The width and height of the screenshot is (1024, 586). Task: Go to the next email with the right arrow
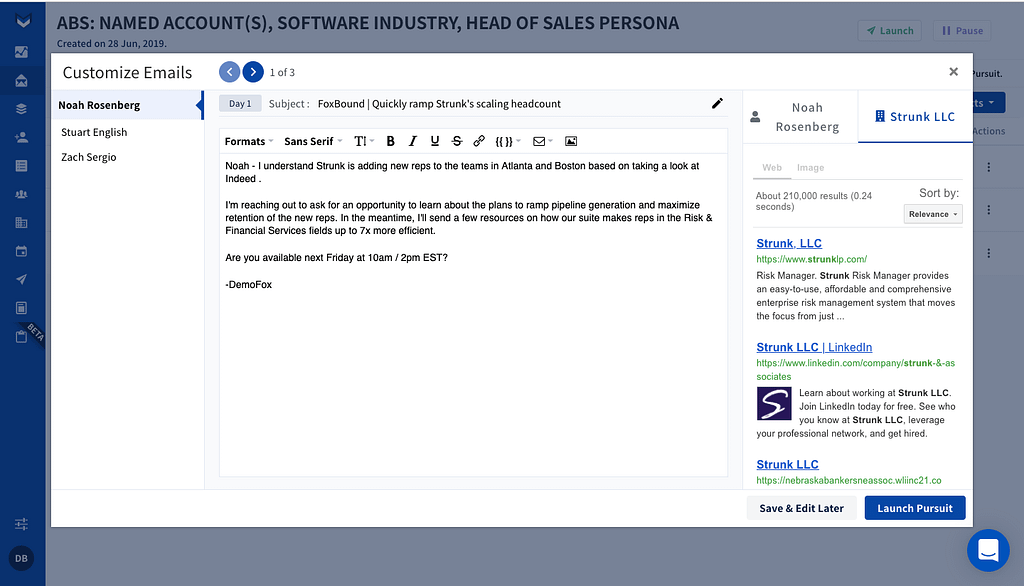point(253,72)
